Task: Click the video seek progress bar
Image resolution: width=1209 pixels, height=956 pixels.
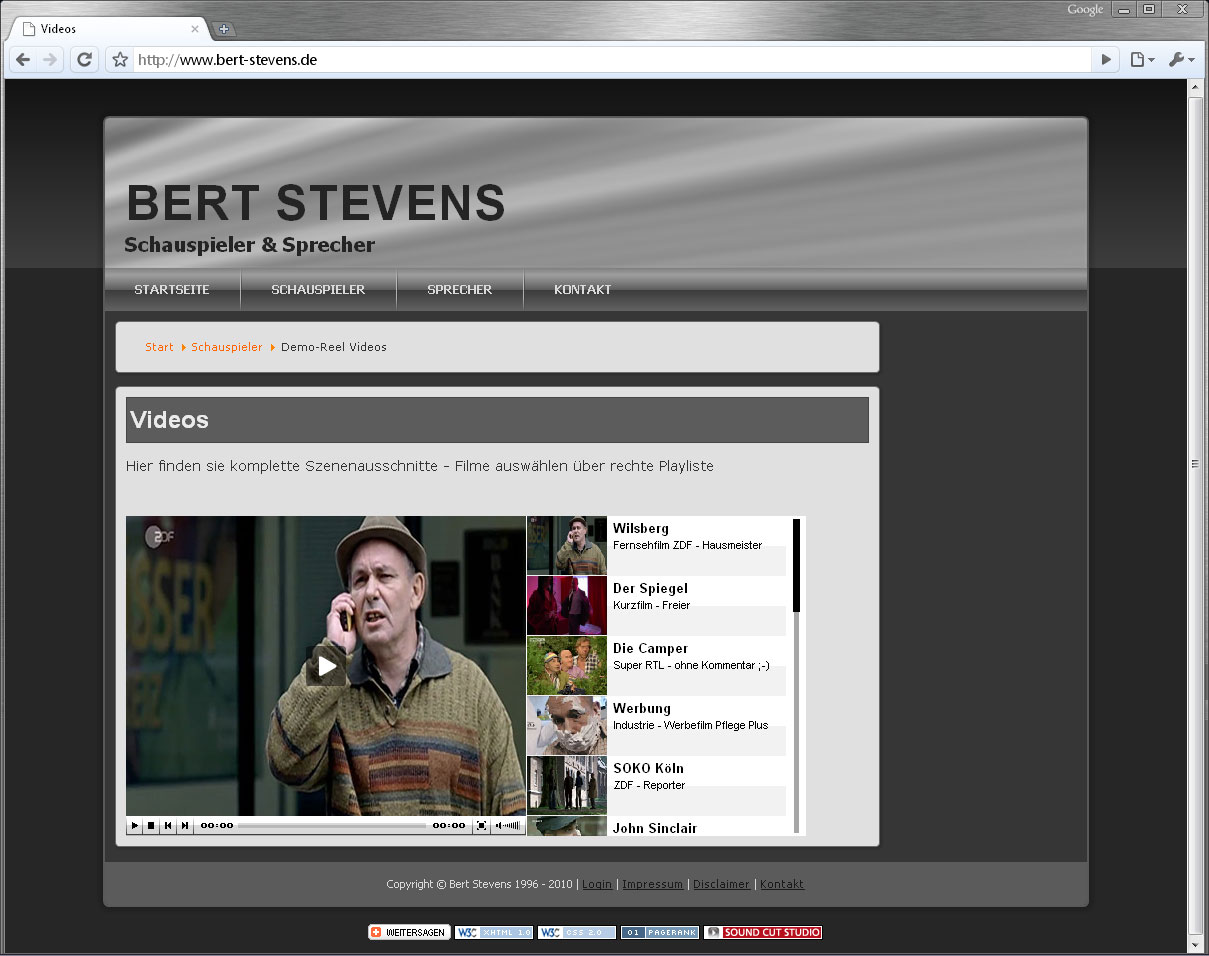Action: (x=332, y=826)
